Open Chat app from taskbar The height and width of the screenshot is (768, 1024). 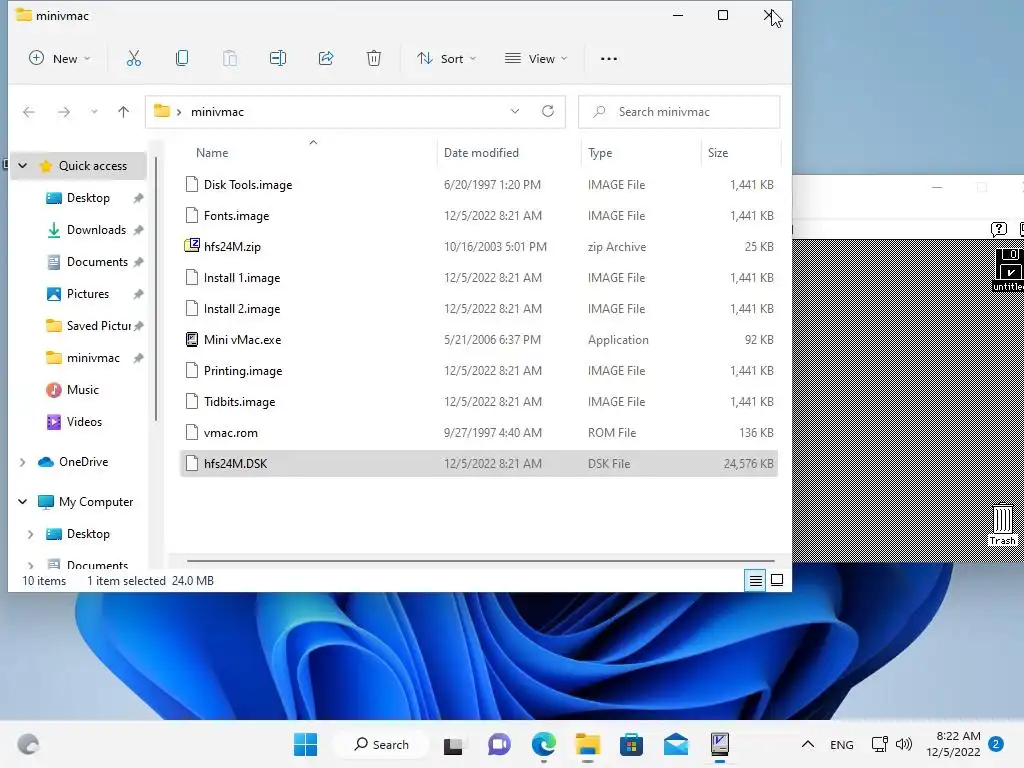tap(499, 744)
